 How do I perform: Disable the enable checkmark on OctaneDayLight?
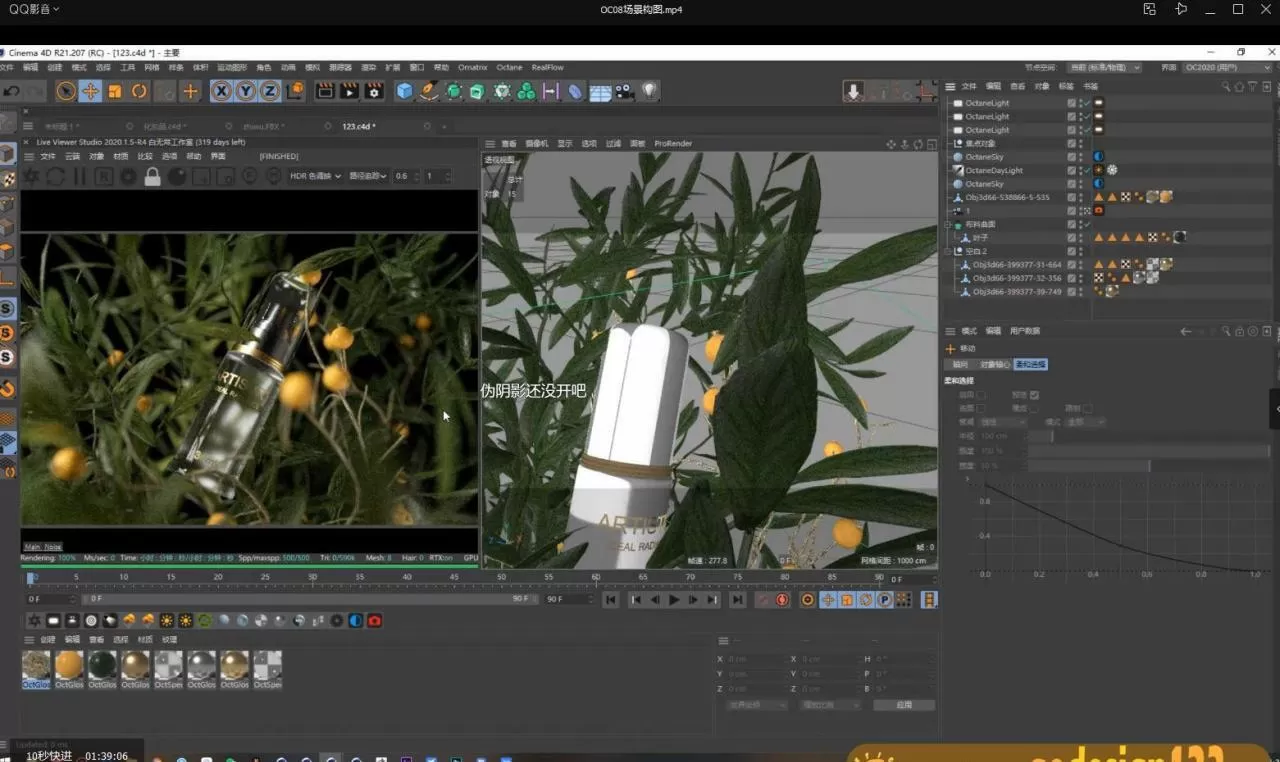1086,170
